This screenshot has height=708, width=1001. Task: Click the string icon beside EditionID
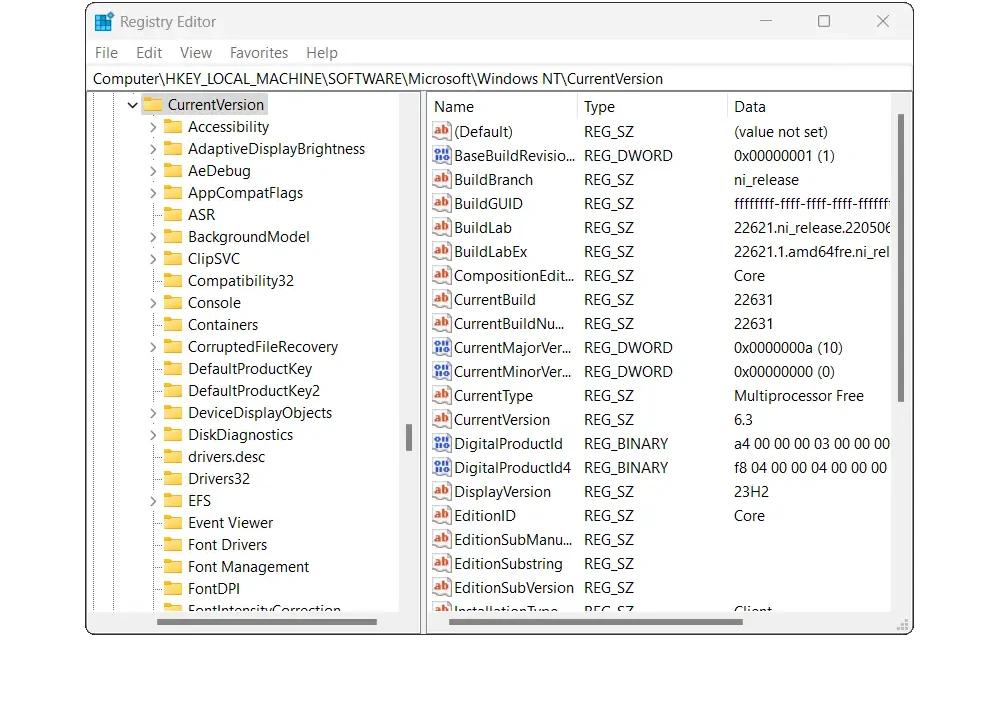pyautogui.click(x=441, y=515)
